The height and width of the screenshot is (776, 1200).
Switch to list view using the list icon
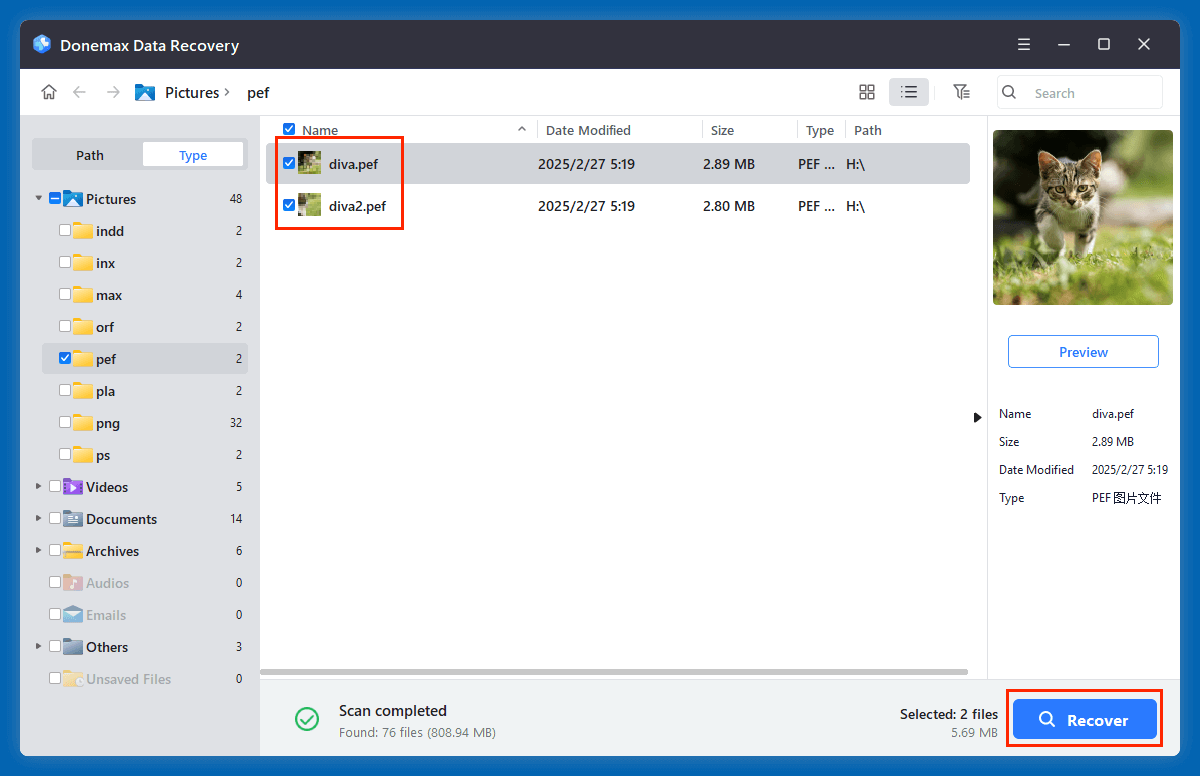click(908, 91)
